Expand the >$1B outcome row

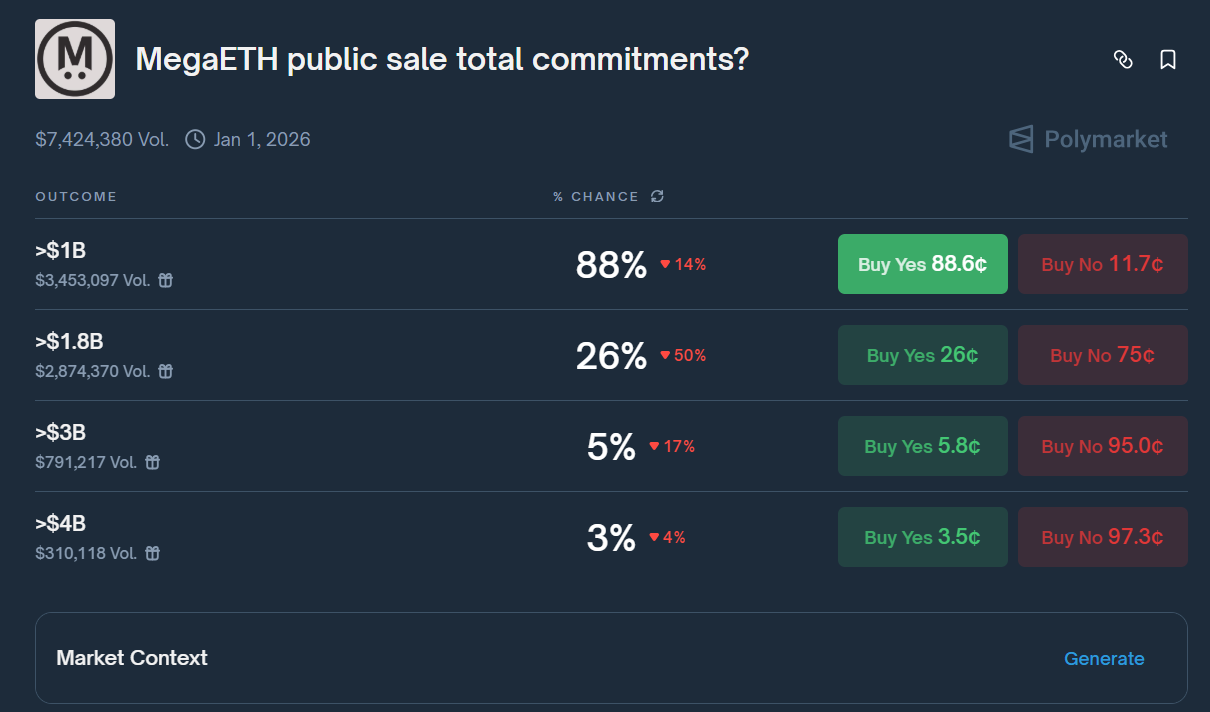300,264
